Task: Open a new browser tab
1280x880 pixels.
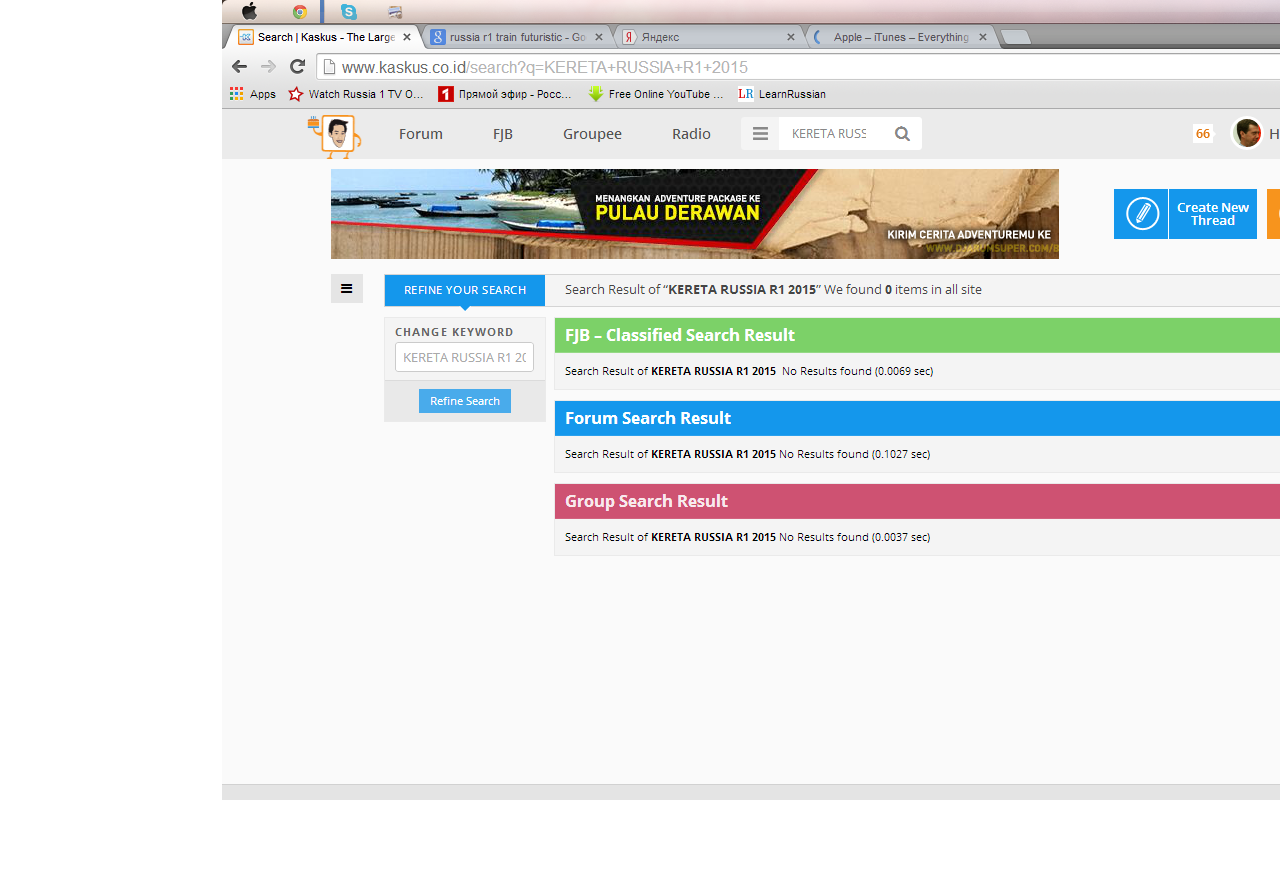Action: 1015,37
